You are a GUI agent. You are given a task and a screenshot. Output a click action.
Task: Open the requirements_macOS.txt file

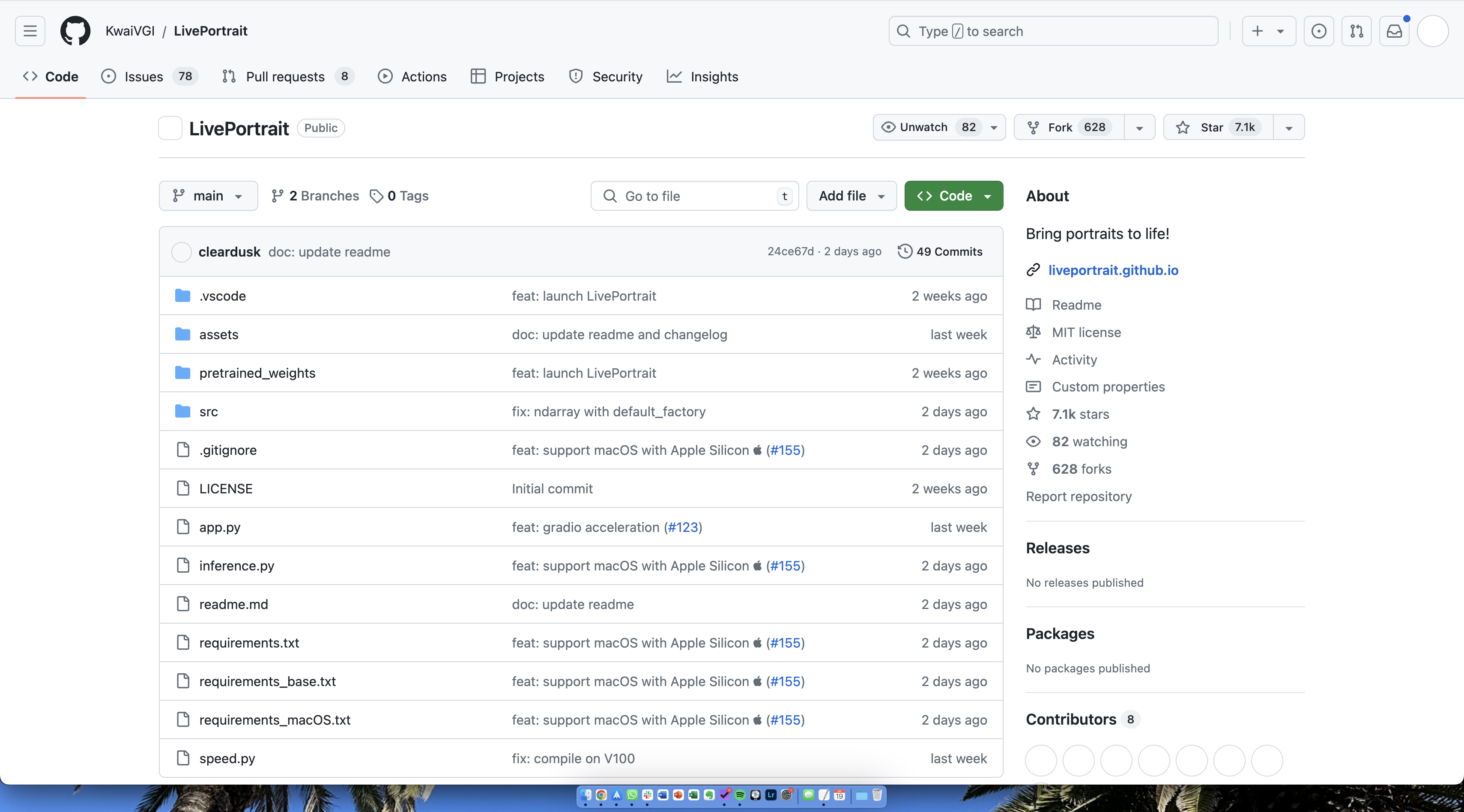click(x=275, y=720)
